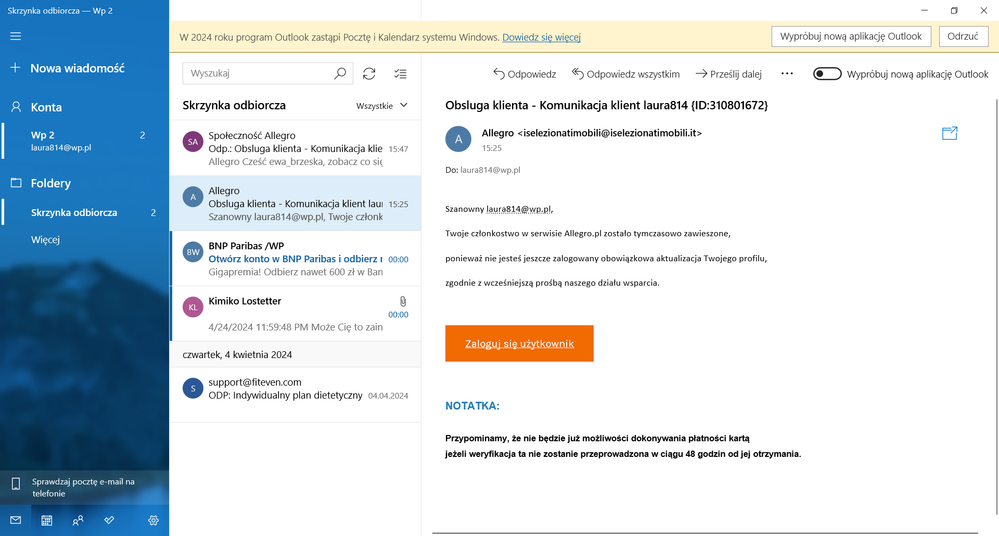Collapse the hamburger navigation menu
The image size is (999, 536).
click(x=15, y=36)
